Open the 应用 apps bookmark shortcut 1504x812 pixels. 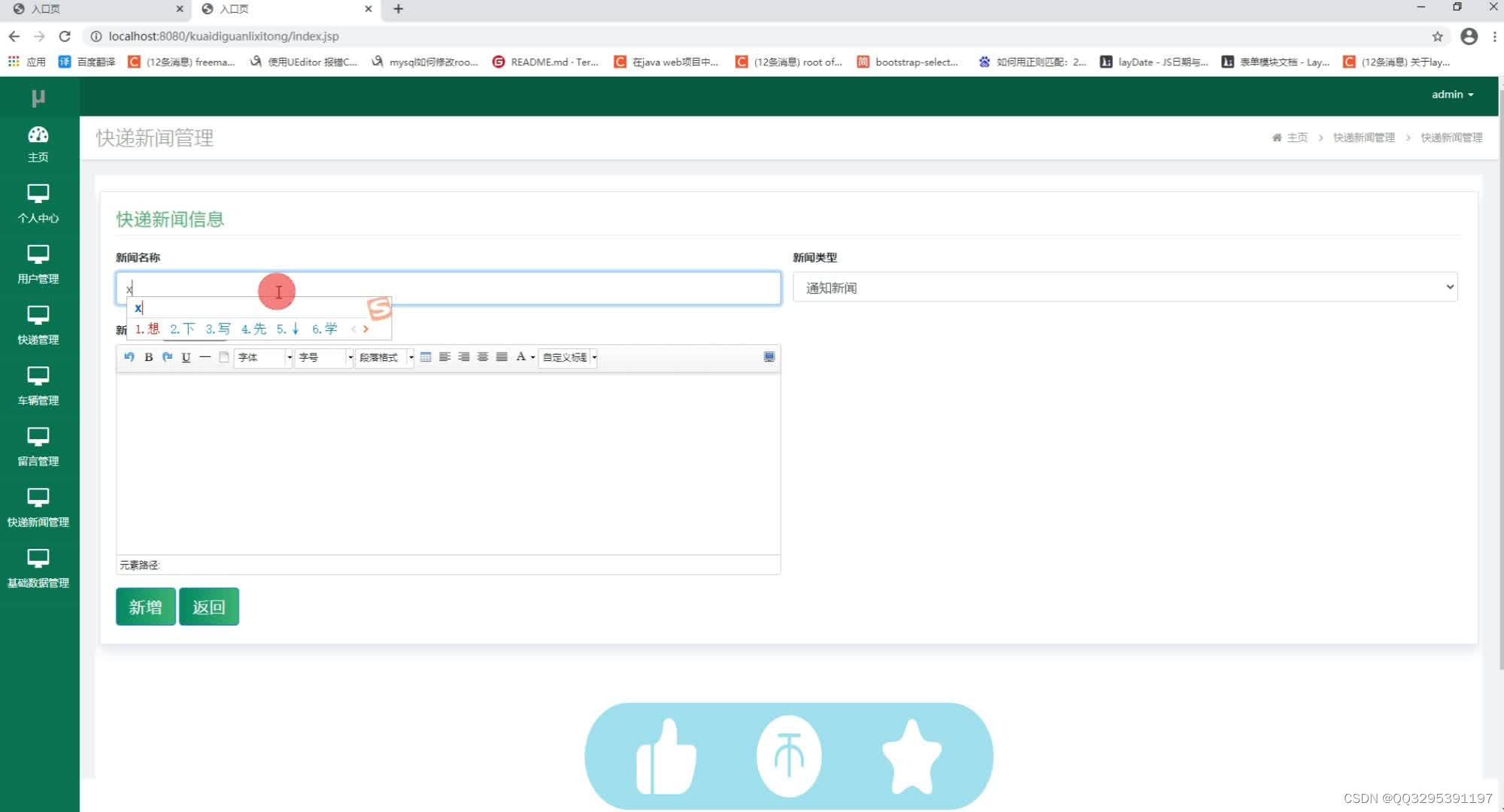[x=27, y=62]
